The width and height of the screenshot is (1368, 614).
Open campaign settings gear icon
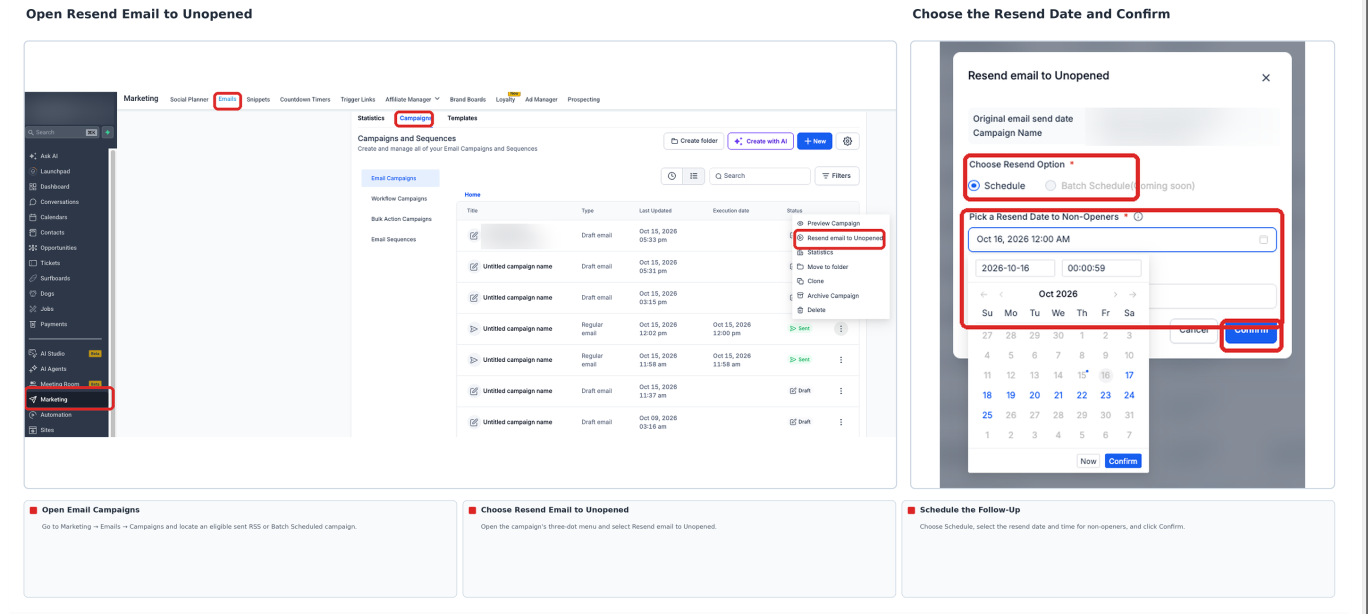click(848, 142)
